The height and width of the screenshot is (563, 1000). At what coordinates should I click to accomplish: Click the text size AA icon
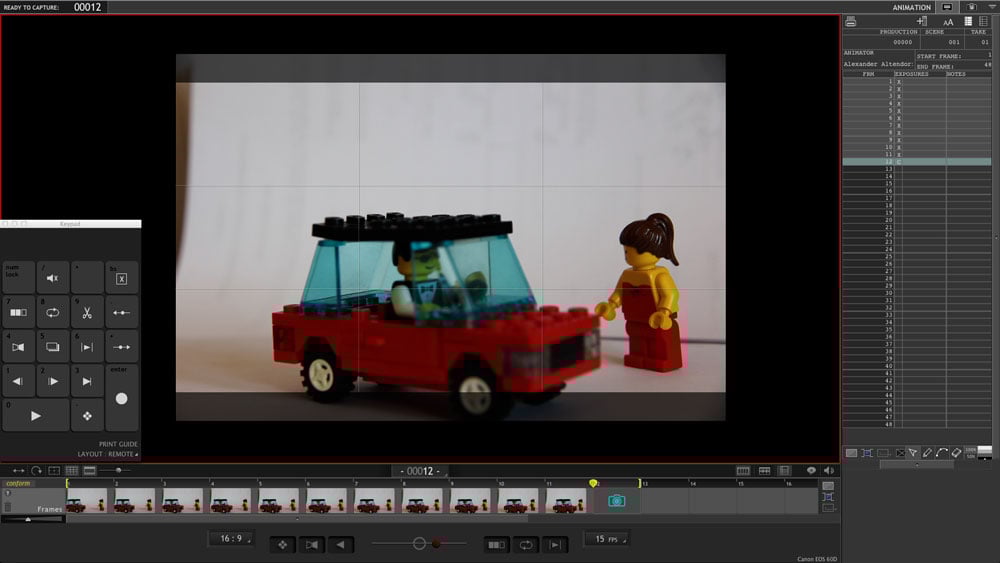[948, 21]
